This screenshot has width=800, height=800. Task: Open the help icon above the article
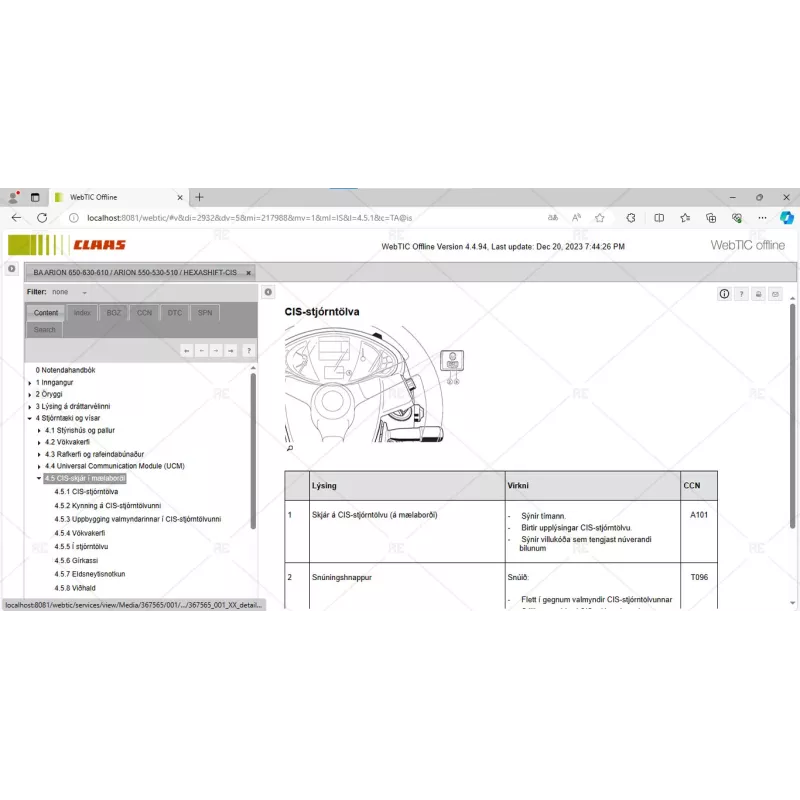click(x=741, y=294)
